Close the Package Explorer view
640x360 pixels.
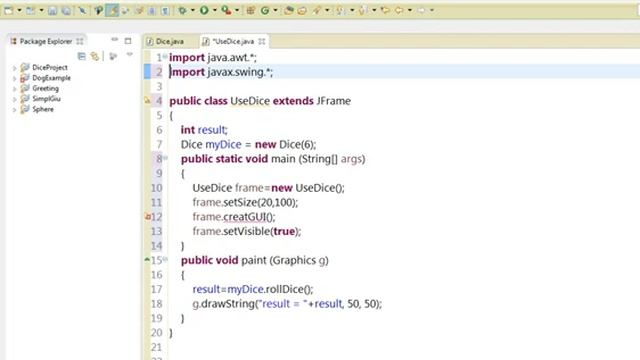tap(80, 41)
